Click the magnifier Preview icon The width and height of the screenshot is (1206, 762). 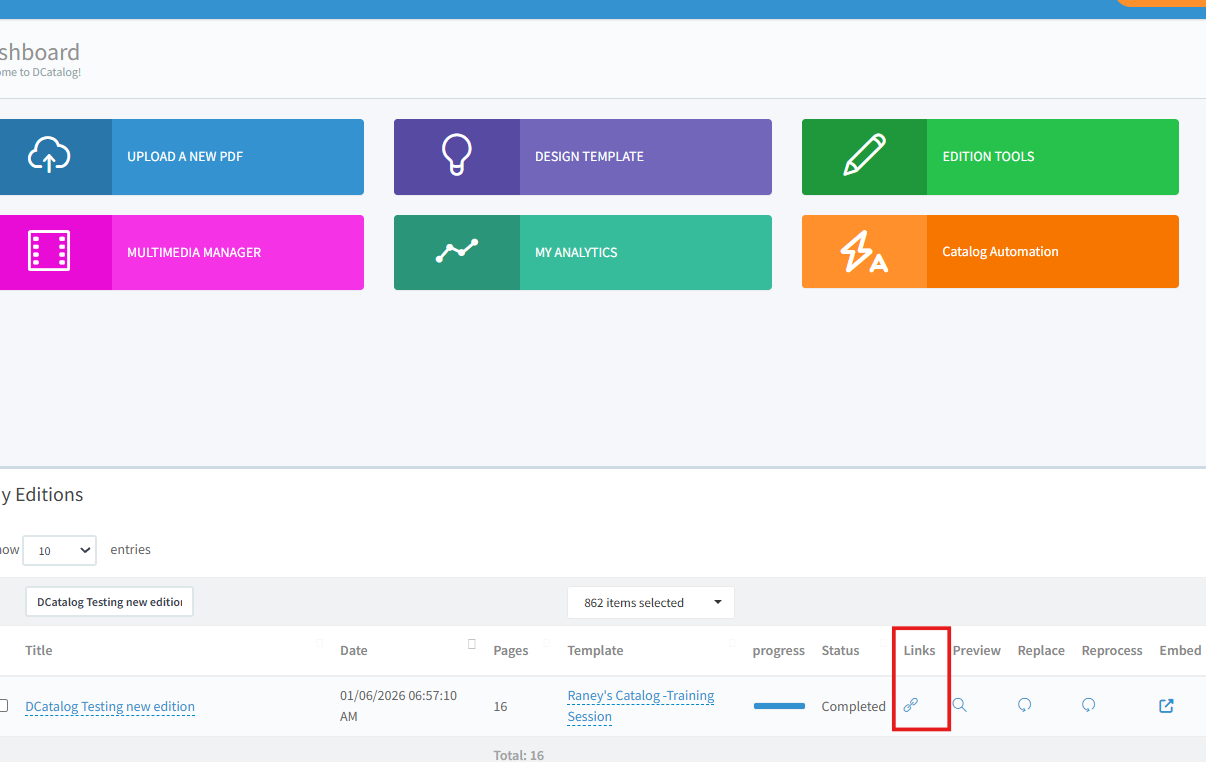pos(959,705)
